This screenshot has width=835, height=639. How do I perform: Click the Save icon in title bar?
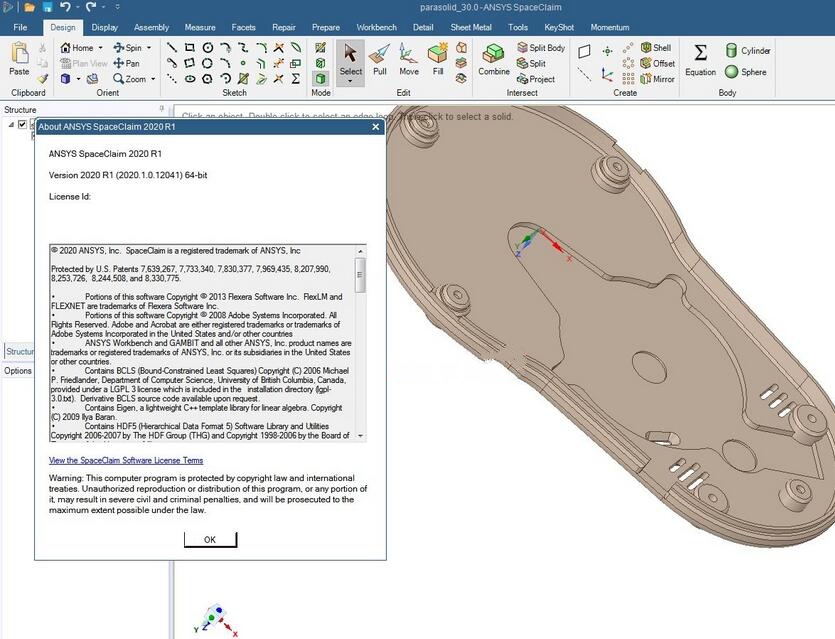click(x=47, y=7)
